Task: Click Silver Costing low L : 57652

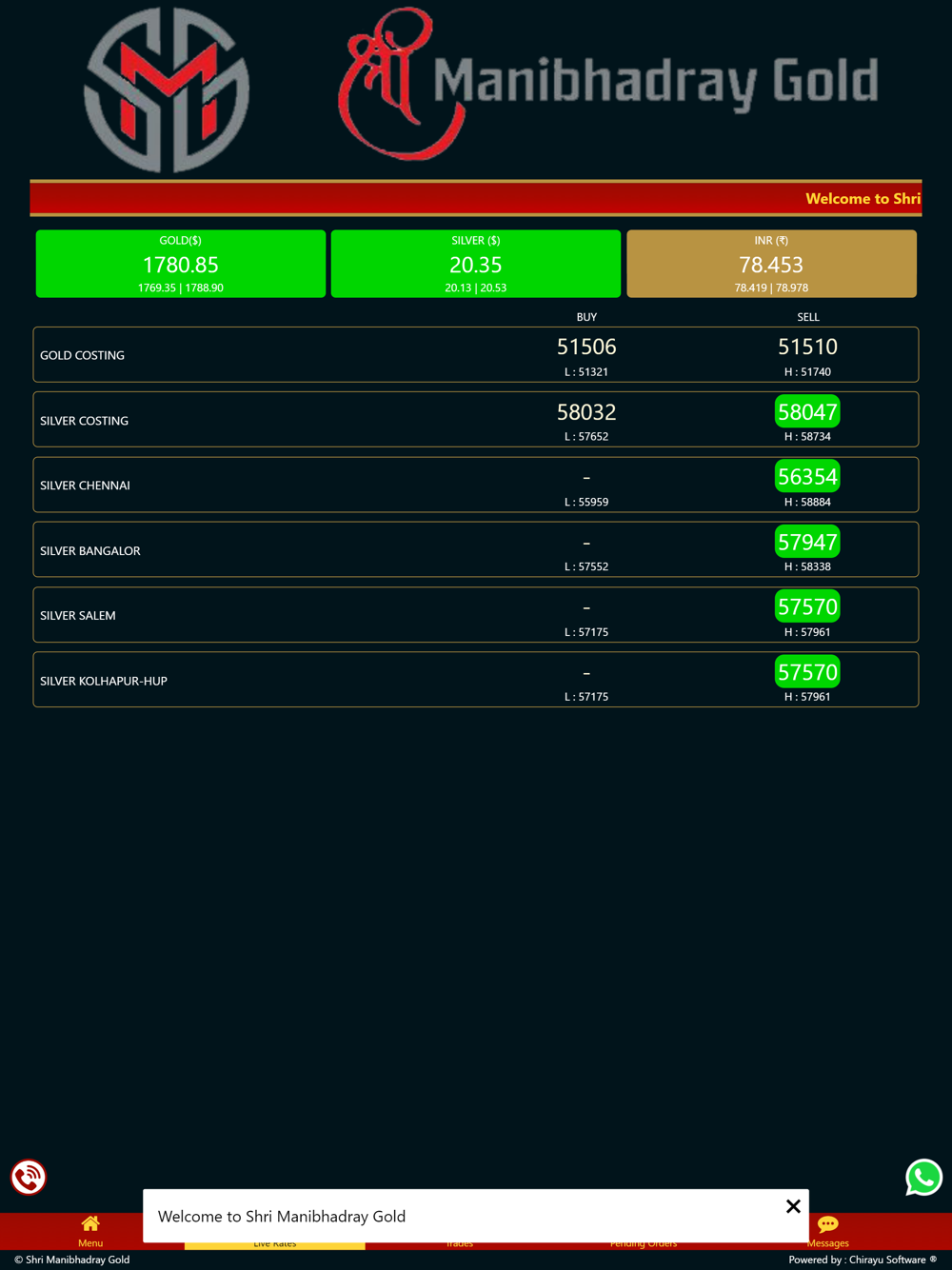Action: point(586,437)
